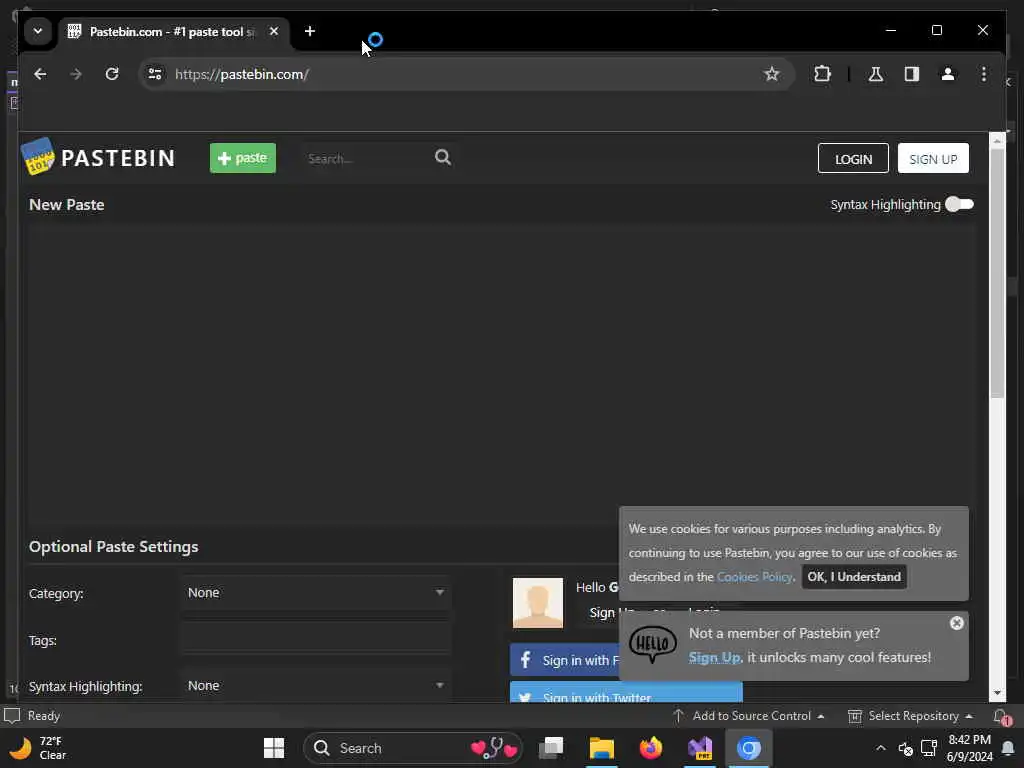Create a new paste with green button
This screenshot has width=1024, height=768.
[x=242, y=158]
